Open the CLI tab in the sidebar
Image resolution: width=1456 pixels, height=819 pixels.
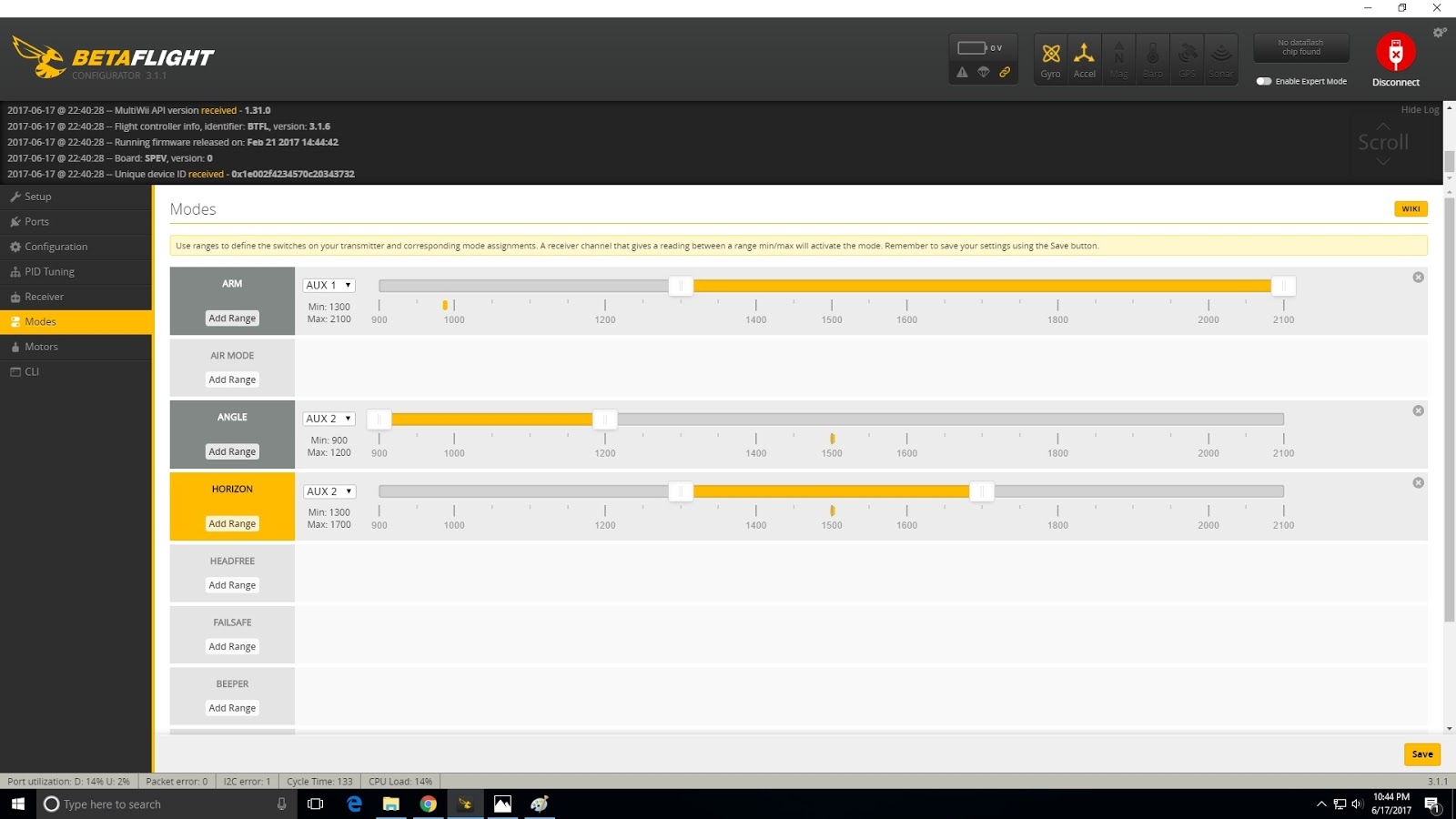coord(30,371)
